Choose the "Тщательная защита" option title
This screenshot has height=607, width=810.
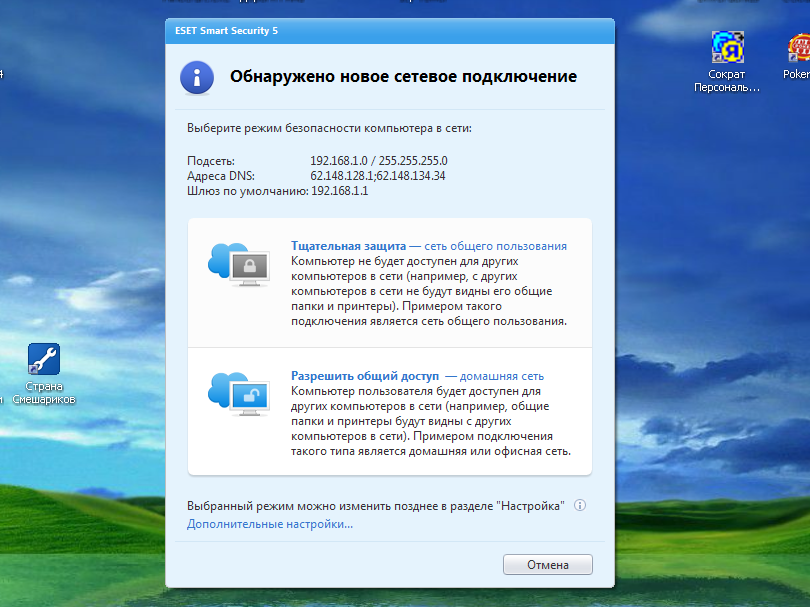348,246
